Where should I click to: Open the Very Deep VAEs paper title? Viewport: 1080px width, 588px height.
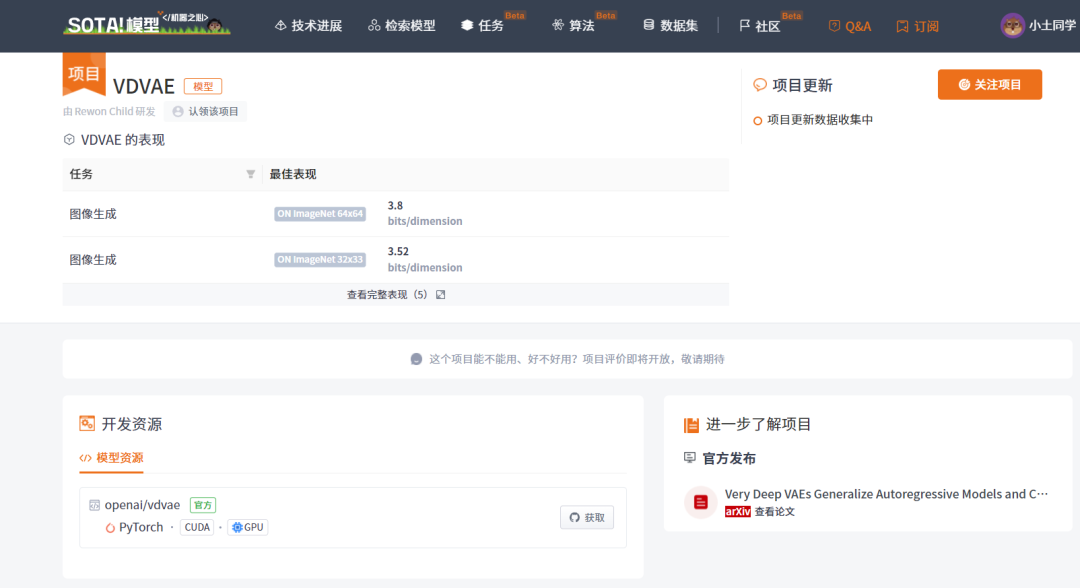pos(886,494)
